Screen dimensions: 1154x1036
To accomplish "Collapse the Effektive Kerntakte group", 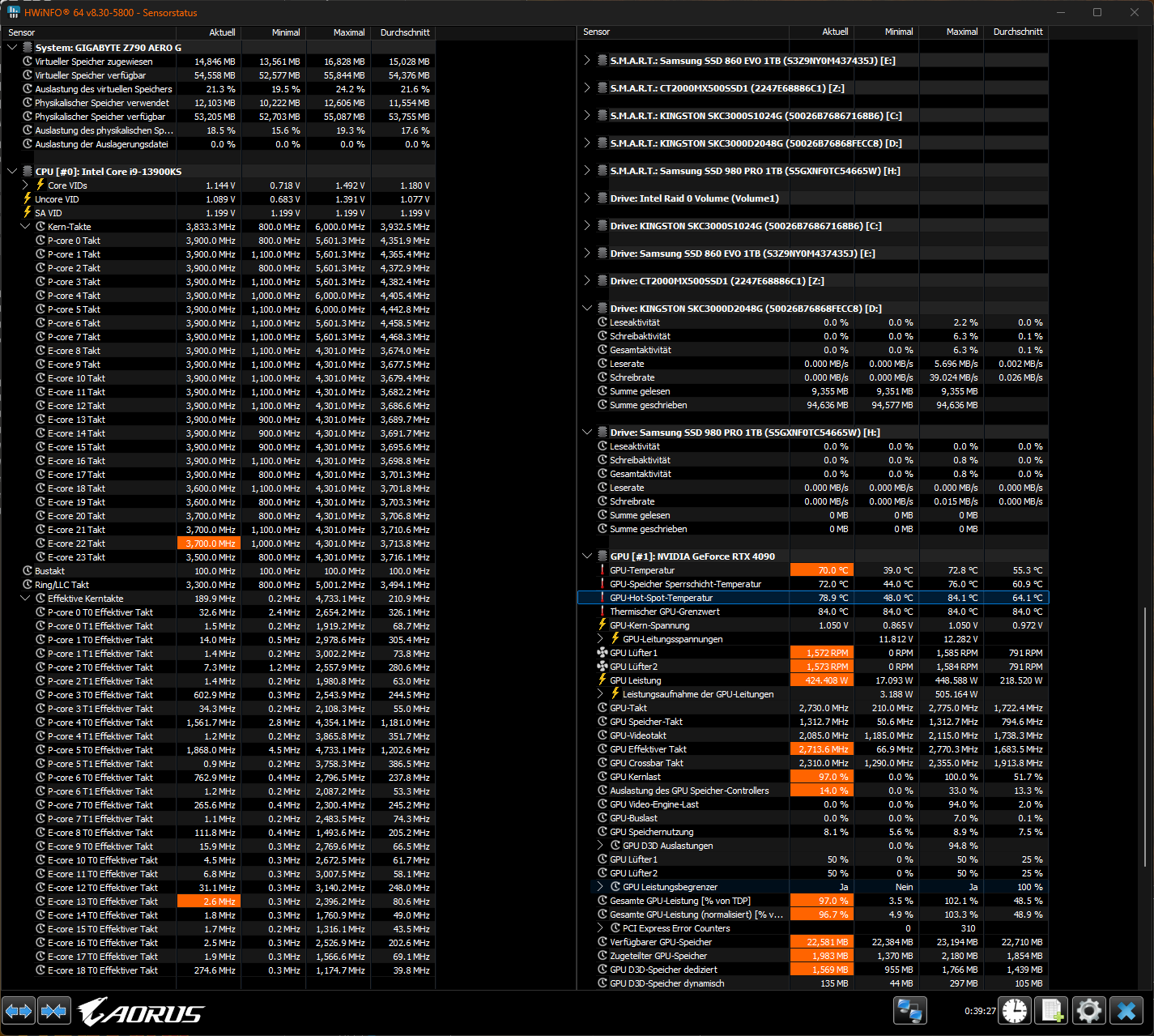I will point(25,599).
